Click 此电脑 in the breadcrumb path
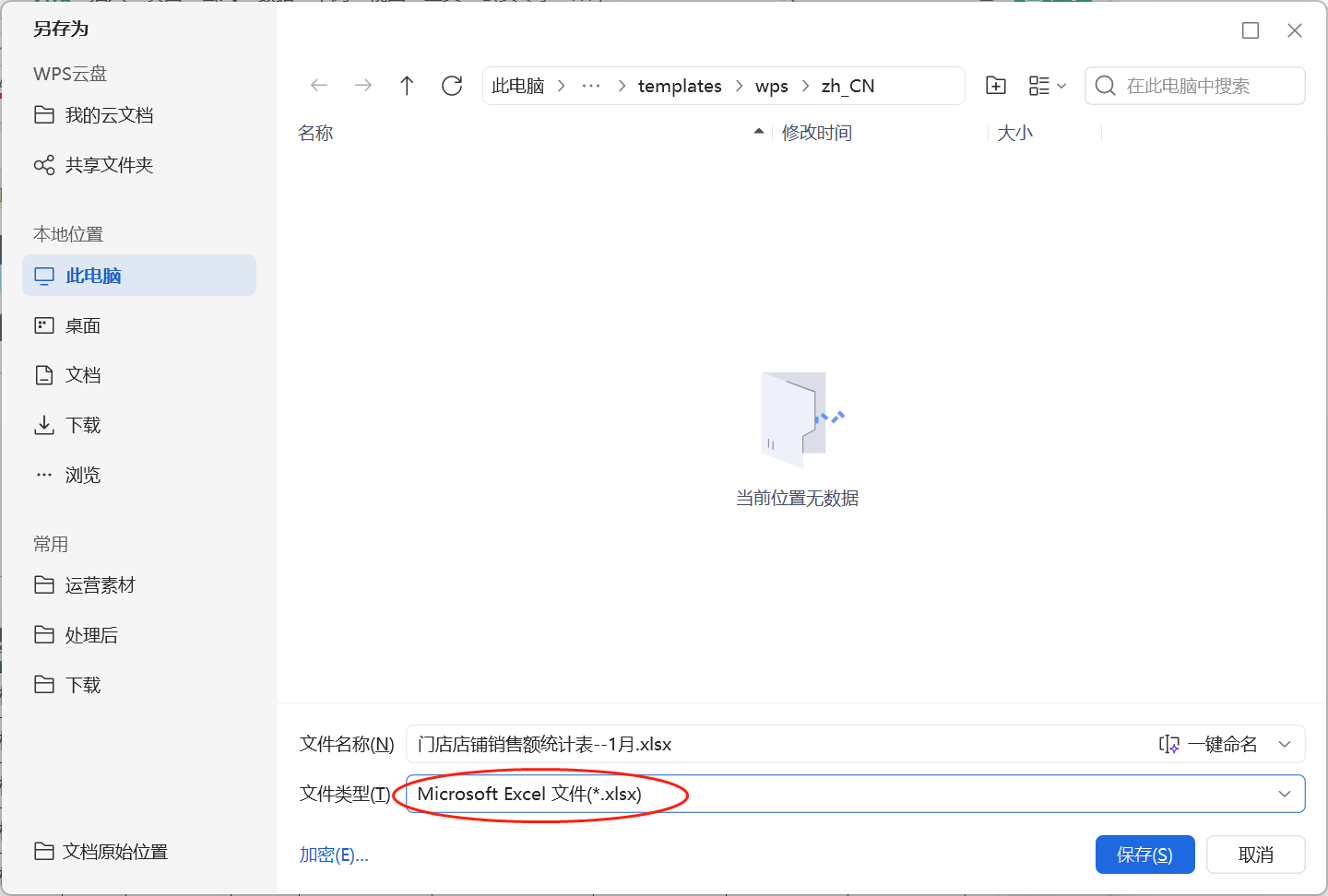 click(x=517, y=85)
